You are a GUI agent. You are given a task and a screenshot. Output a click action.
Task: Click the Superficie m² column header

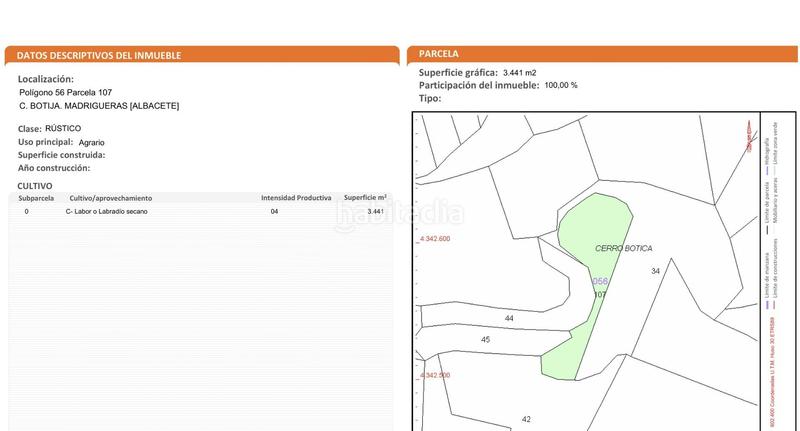click(365, 198)
